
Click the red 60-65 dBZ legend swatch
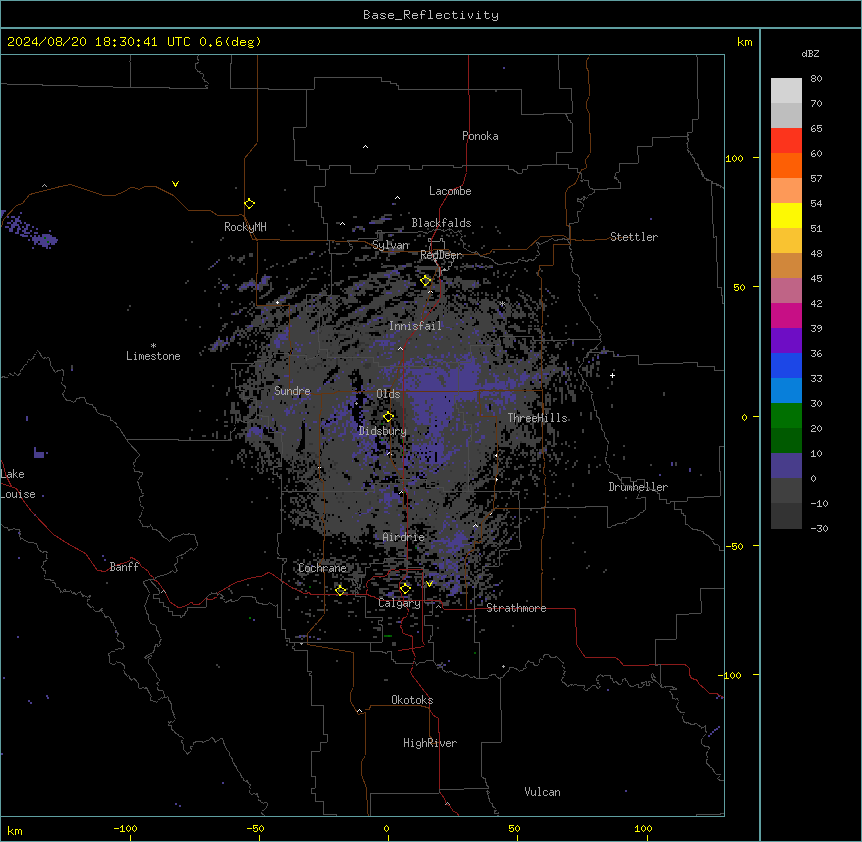click(x=786, y=141)
